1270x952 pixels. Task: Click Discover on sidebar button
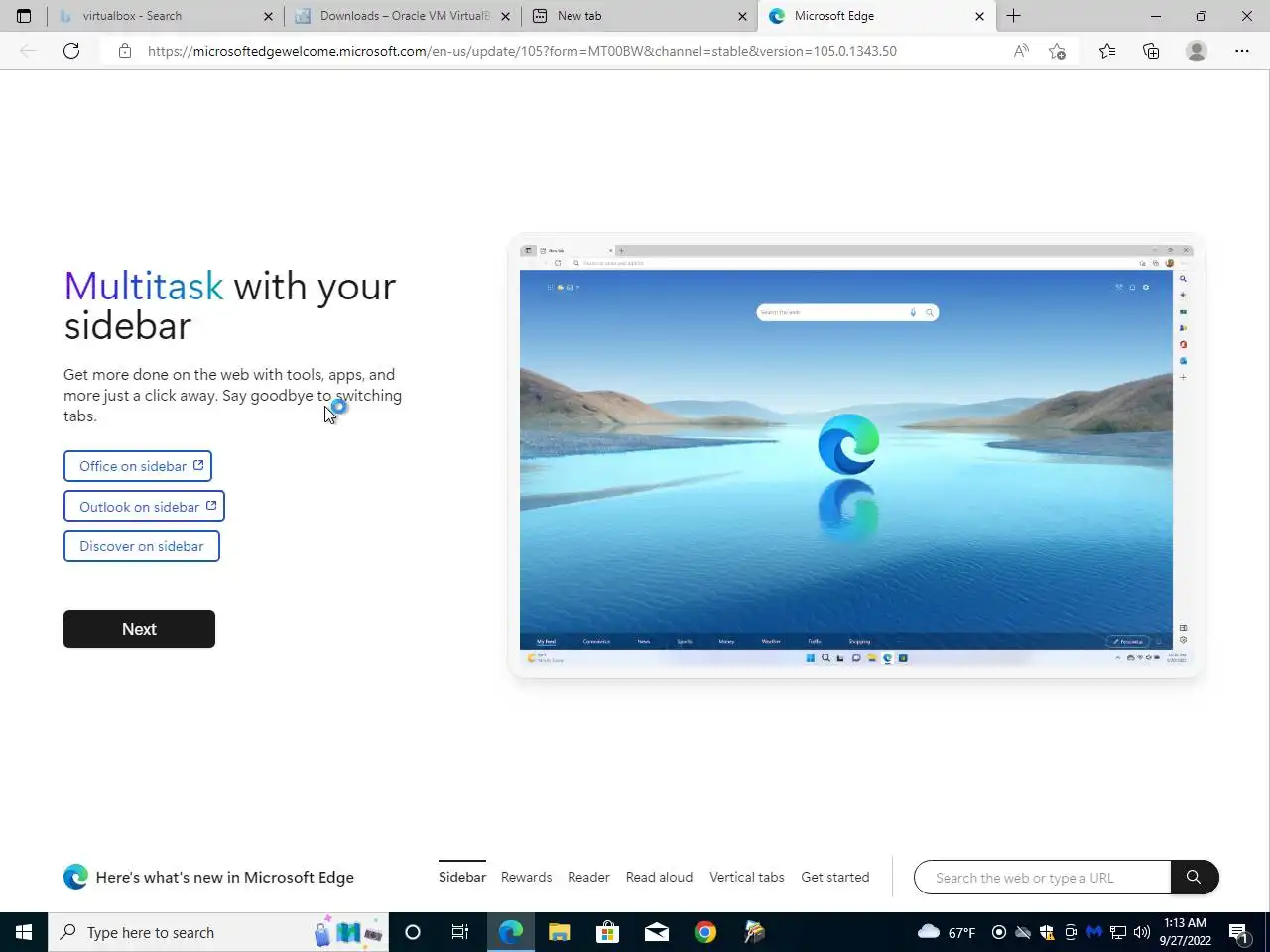point(142,546)
